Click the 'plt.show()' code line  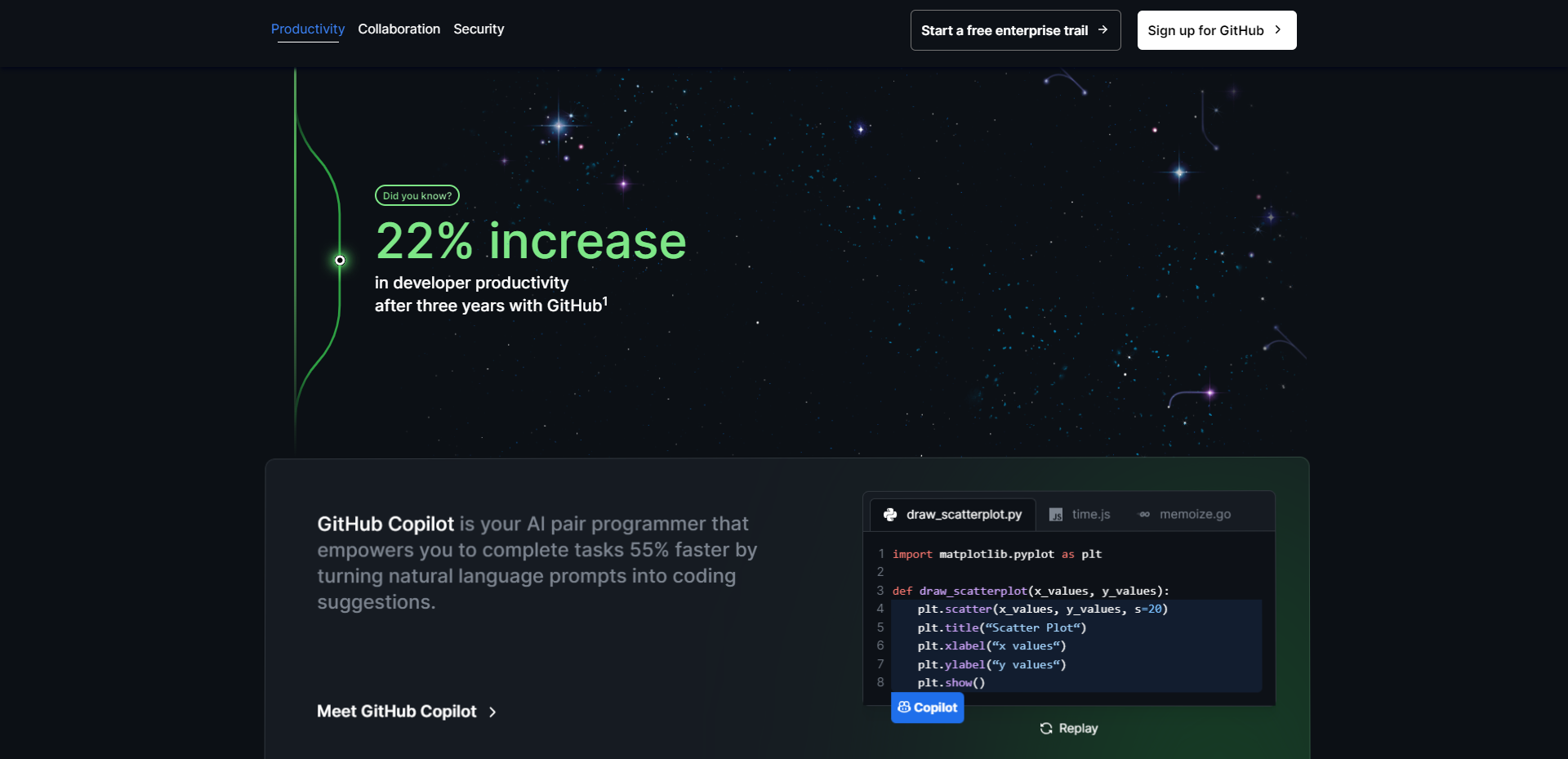[x=951, y=683]
